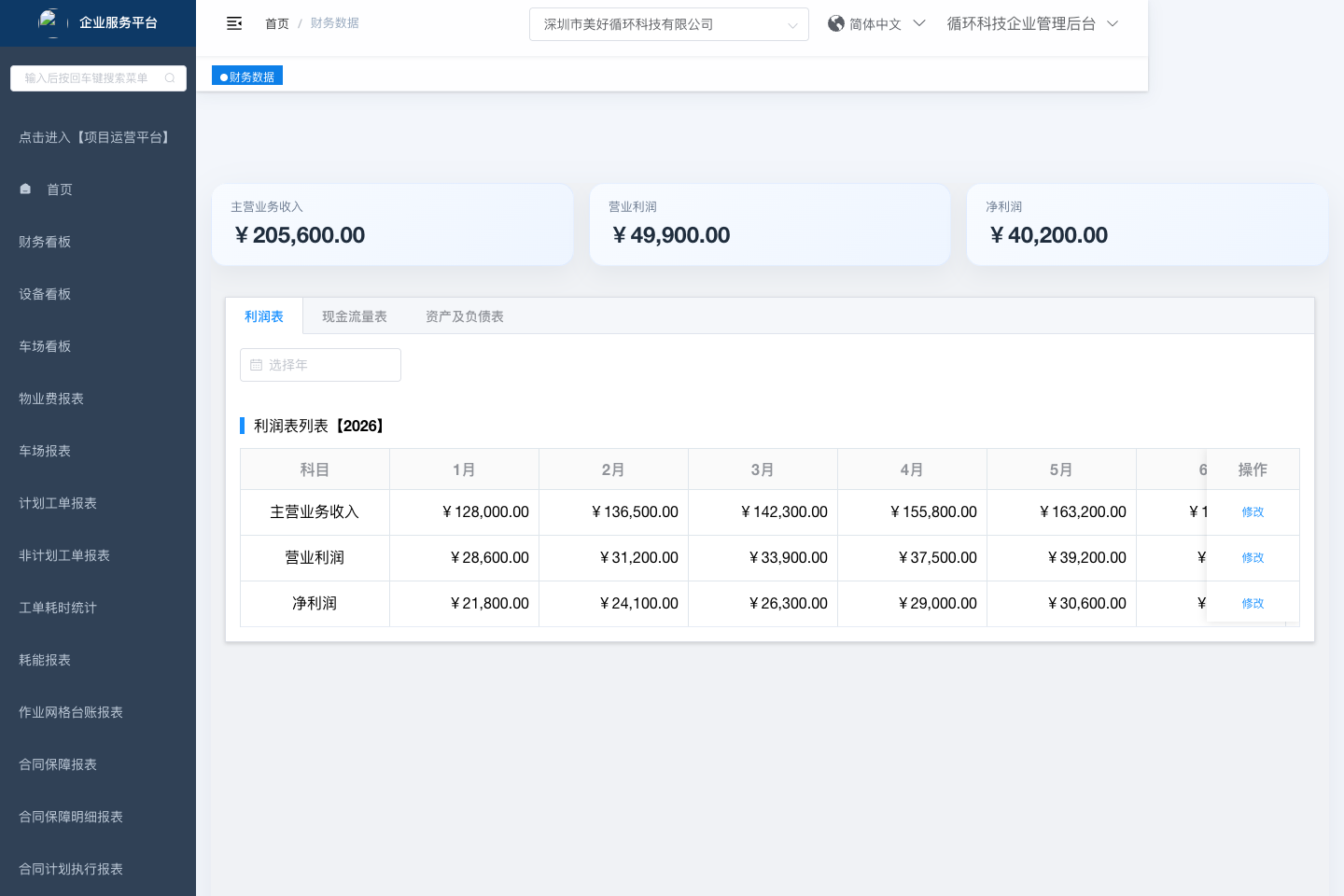Click 修改 for the 净利润 row
1344x896 pixels.
1253,604
